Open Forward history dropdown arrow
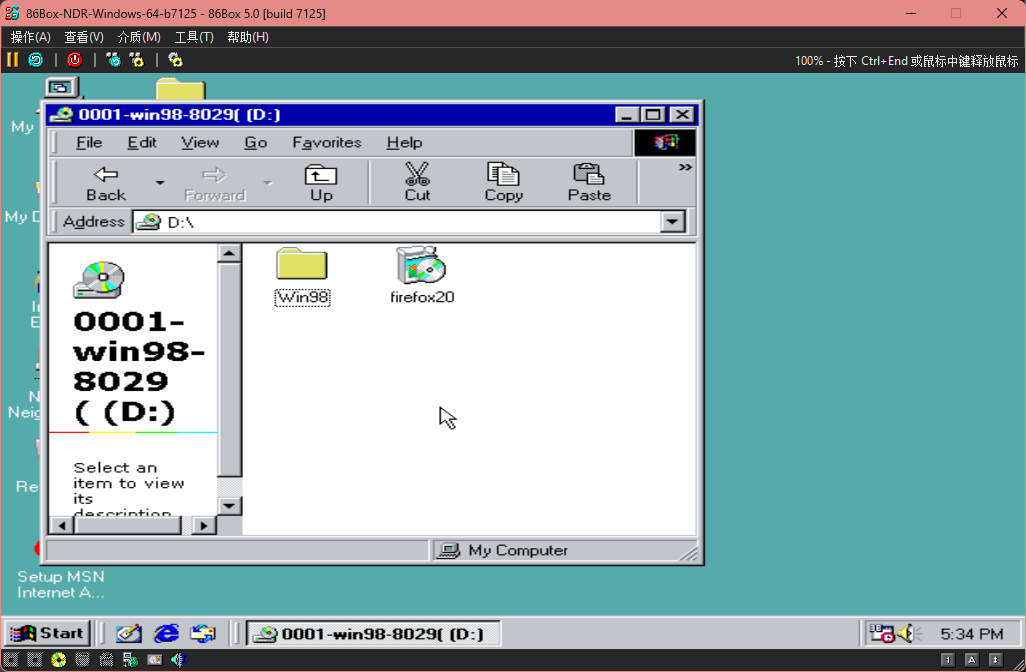The width and height of the screenshot is (1026, 672). point(268,183)
